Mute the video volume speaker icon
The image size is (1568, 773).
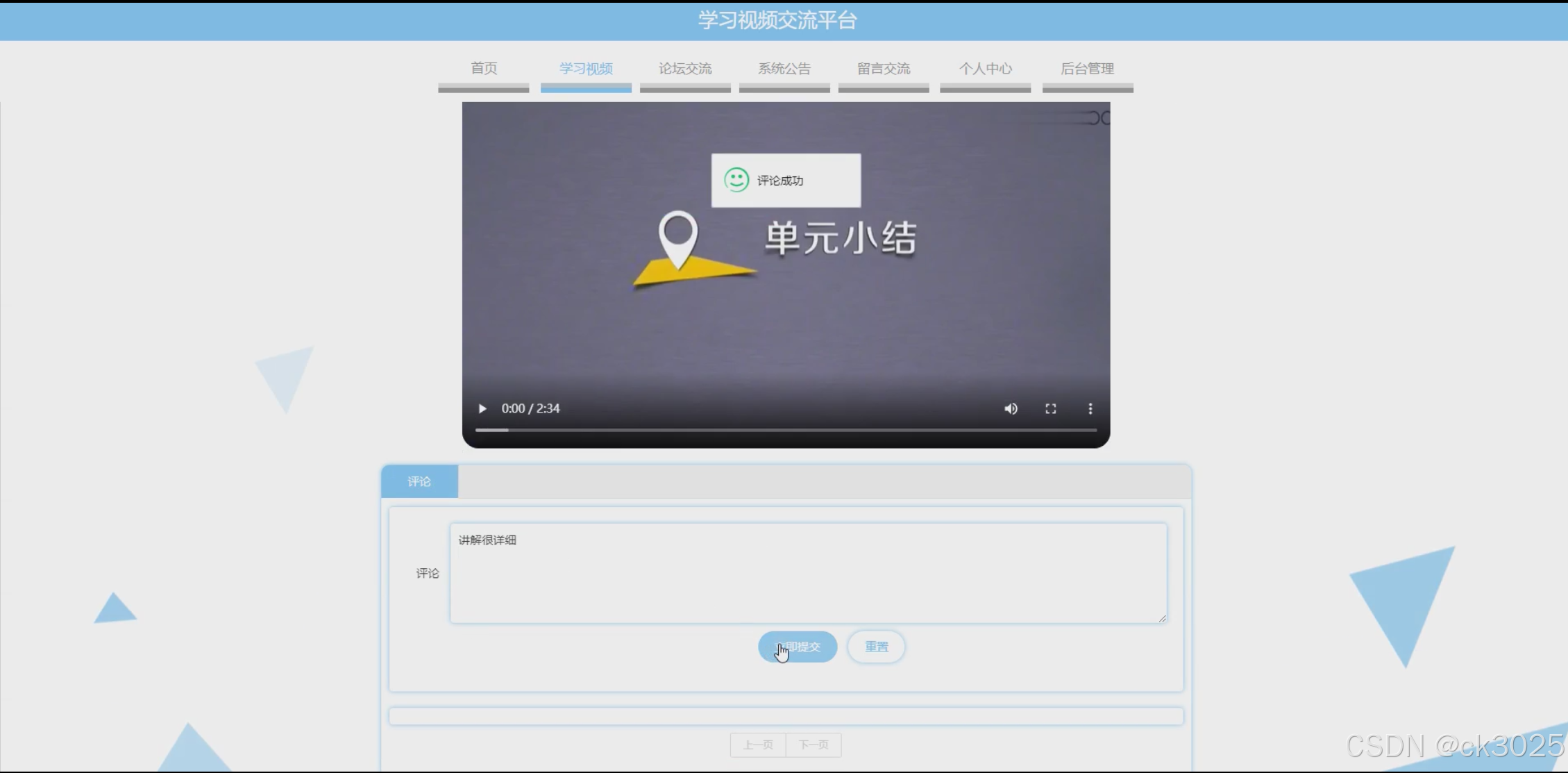[1011, 408]
